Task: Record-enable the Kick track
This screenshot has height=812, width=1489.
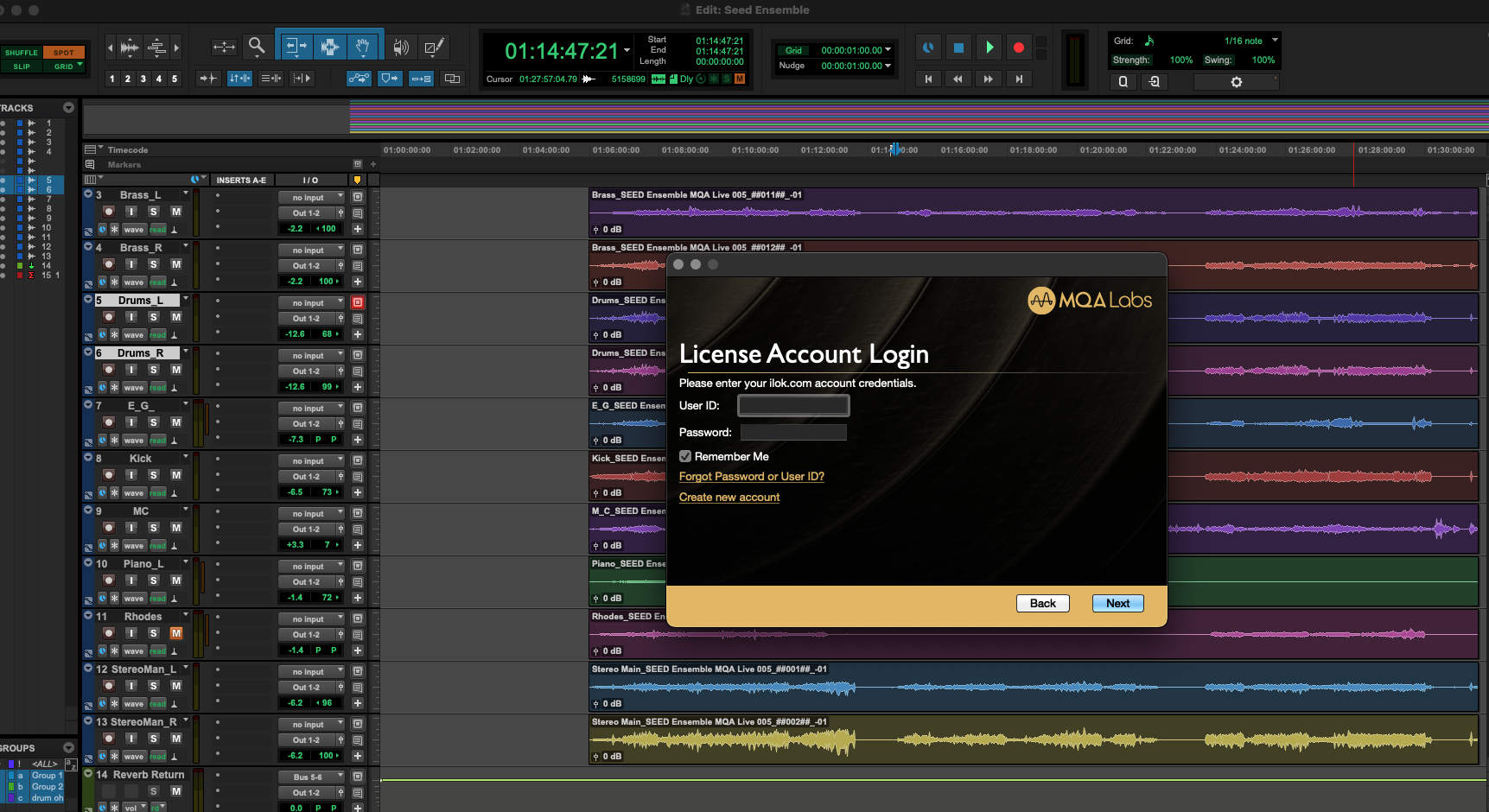Action: coord(109,475)
